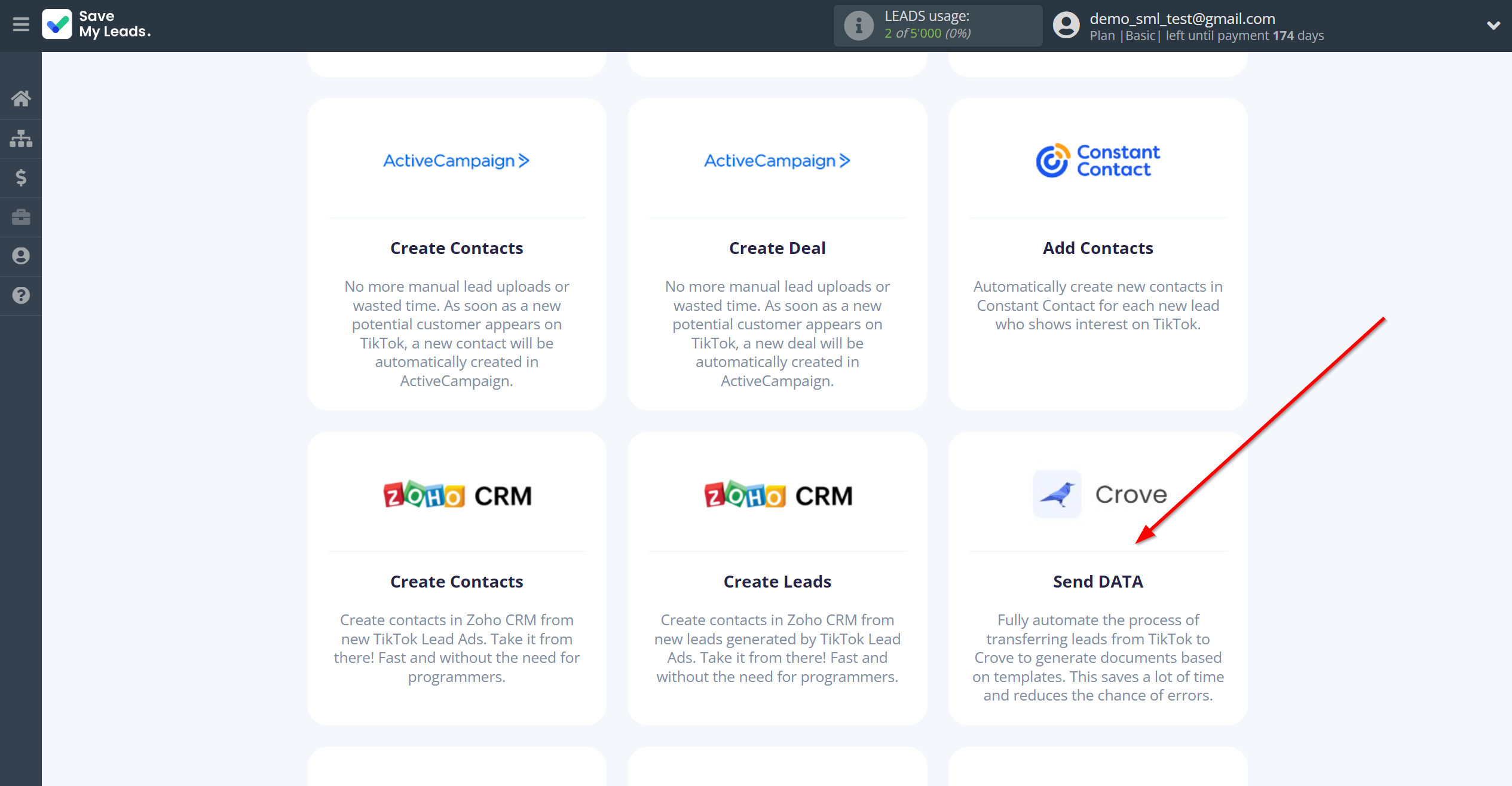Image resolution: width=1512 pixels, height=786 pixels.
Task: Open the hamburger menu icon
Action: click(21, 25)
